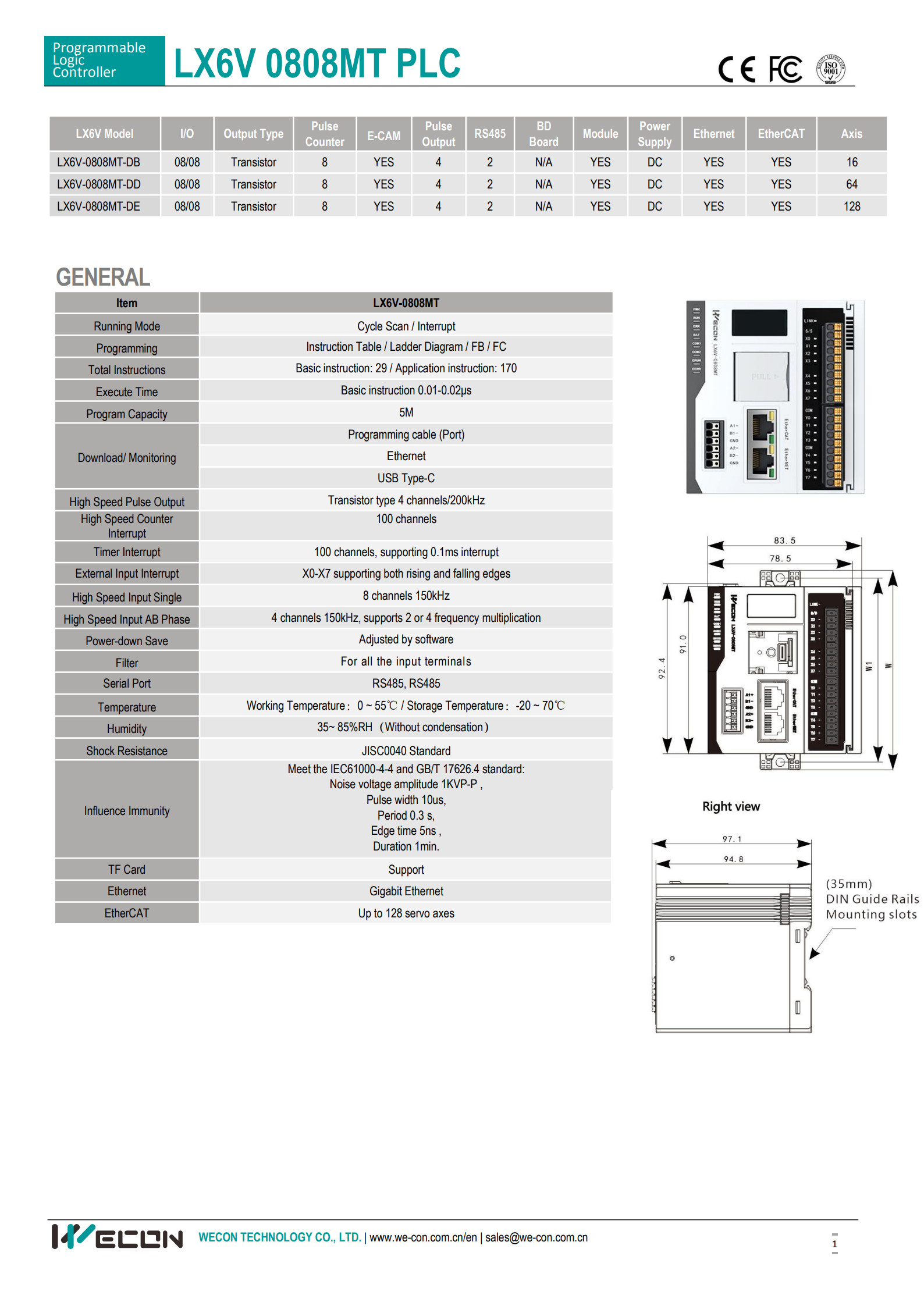The height and width of the screenshot is (1306, 924).
Task: Click the "Pulse Counter" column header
Action: [325, 134]
